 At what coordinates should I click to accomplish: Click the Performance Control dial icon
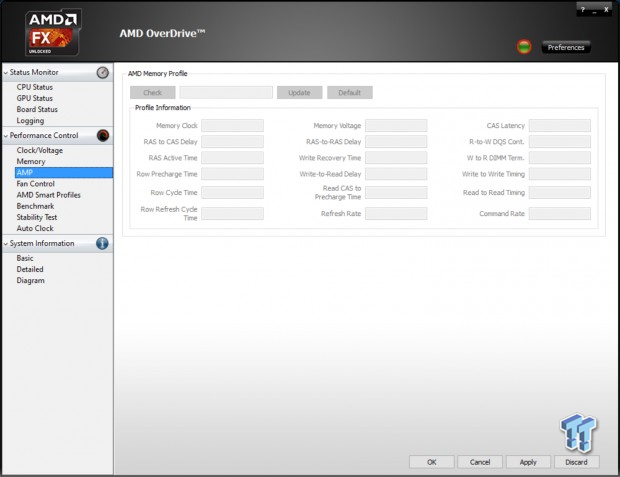pyautogui.click(x=102, y=135)
